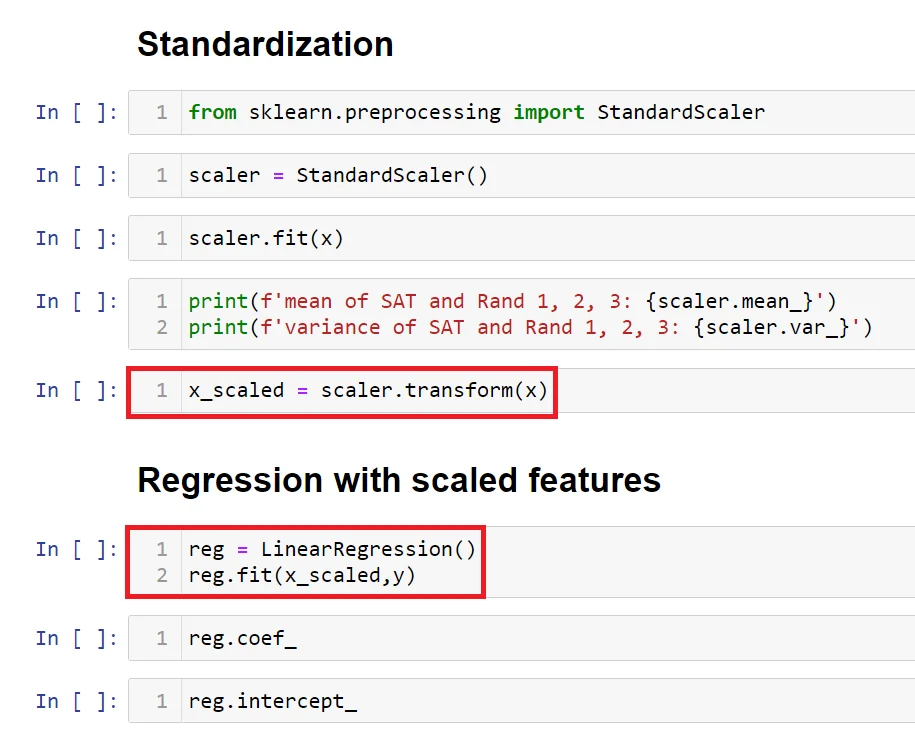Click the In [ ] prompt beside import cell
915x742 pixels.
(x=76, y=112)
